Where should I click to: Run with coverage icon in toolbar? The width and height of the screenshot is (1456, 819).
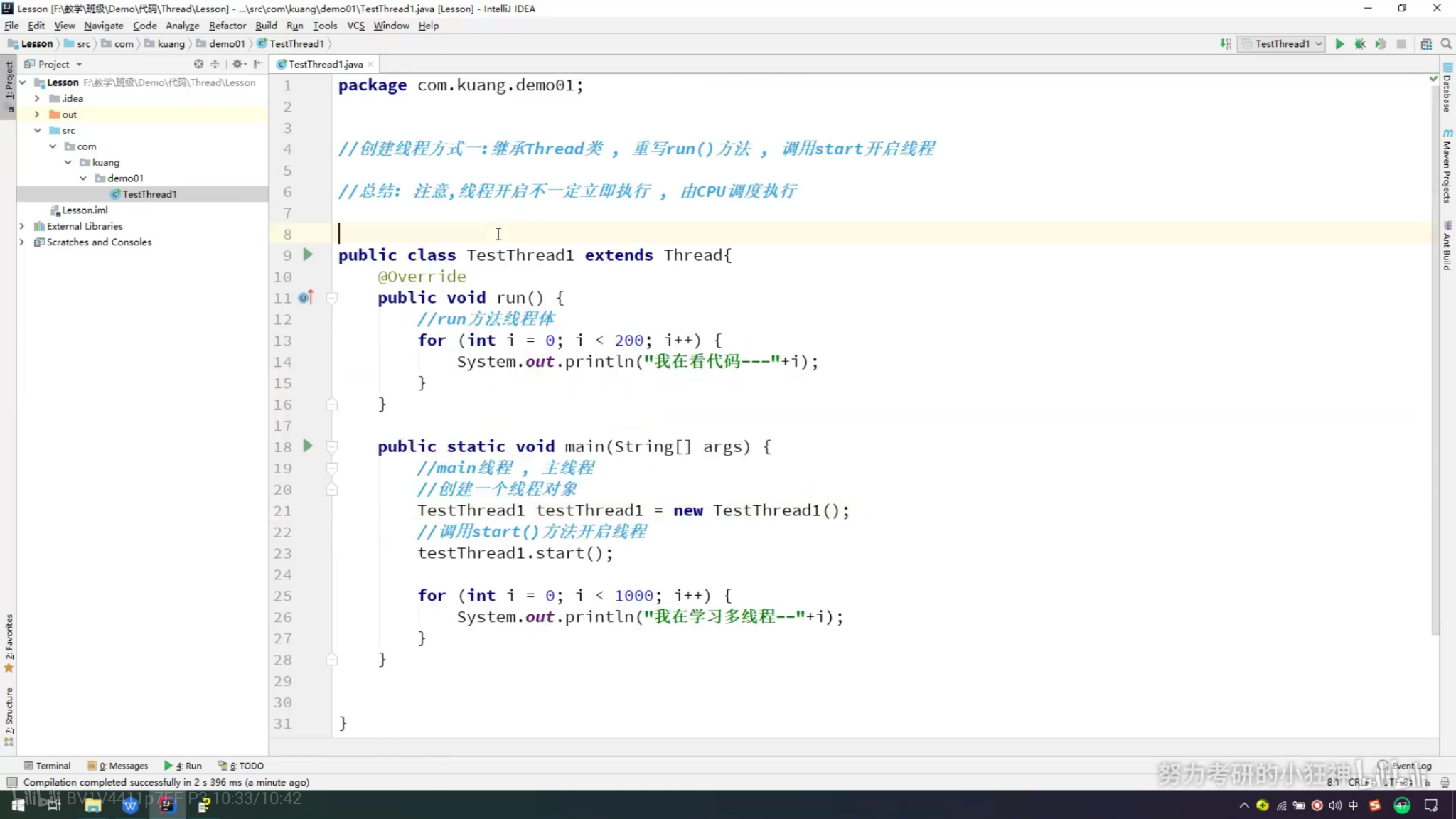pyautogui.click(x=1381, y=44)
